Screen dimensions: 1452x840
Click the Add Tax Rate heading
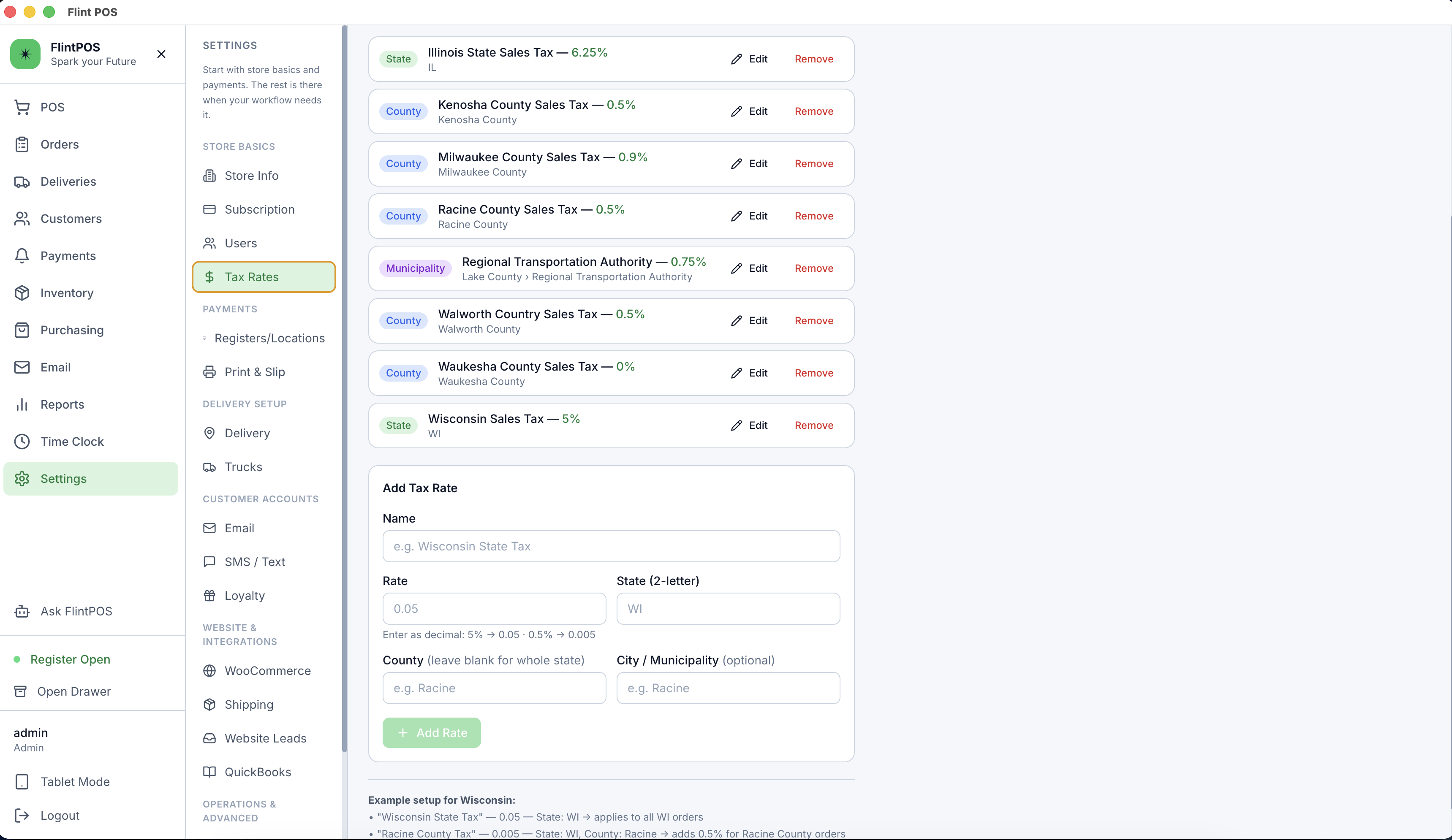point(420,488)
